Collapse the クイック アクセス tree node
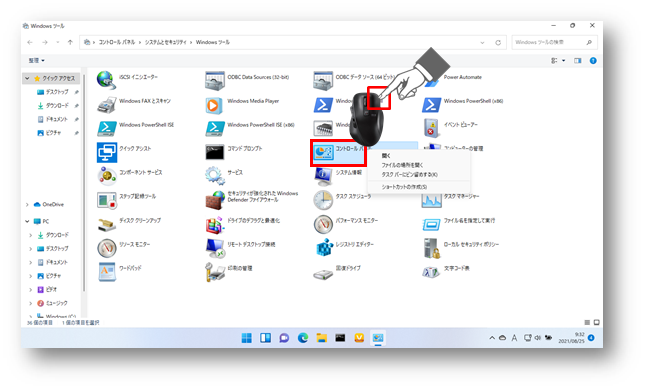This screenshot has width=645, height=390. tap(27, 78)
